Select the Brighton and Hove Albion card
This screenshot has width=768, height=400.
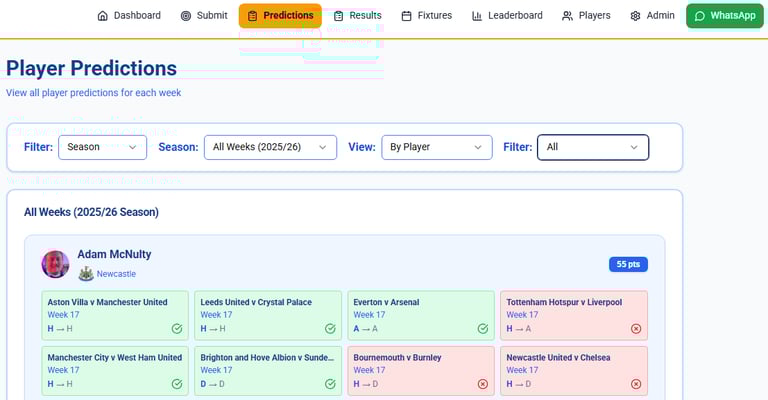coord(268,371)
